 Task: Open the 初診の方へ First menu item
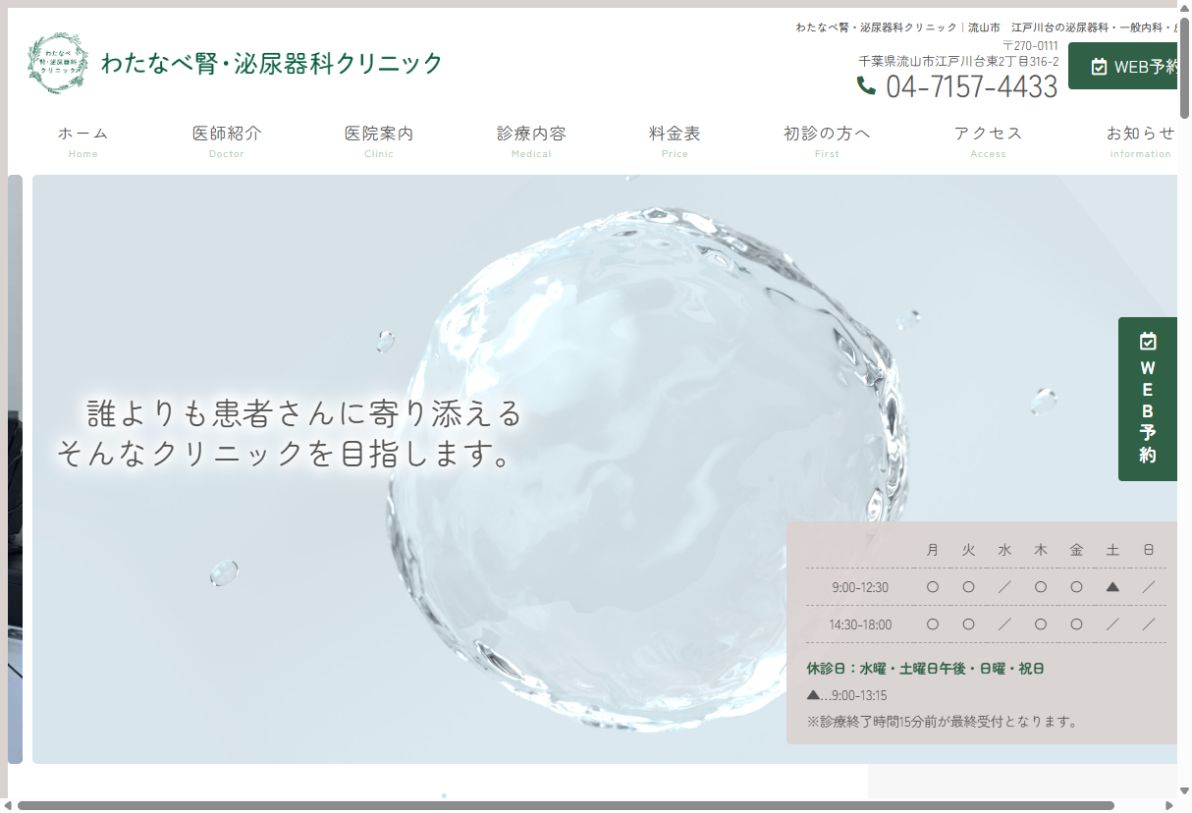(x=827, y=141)
